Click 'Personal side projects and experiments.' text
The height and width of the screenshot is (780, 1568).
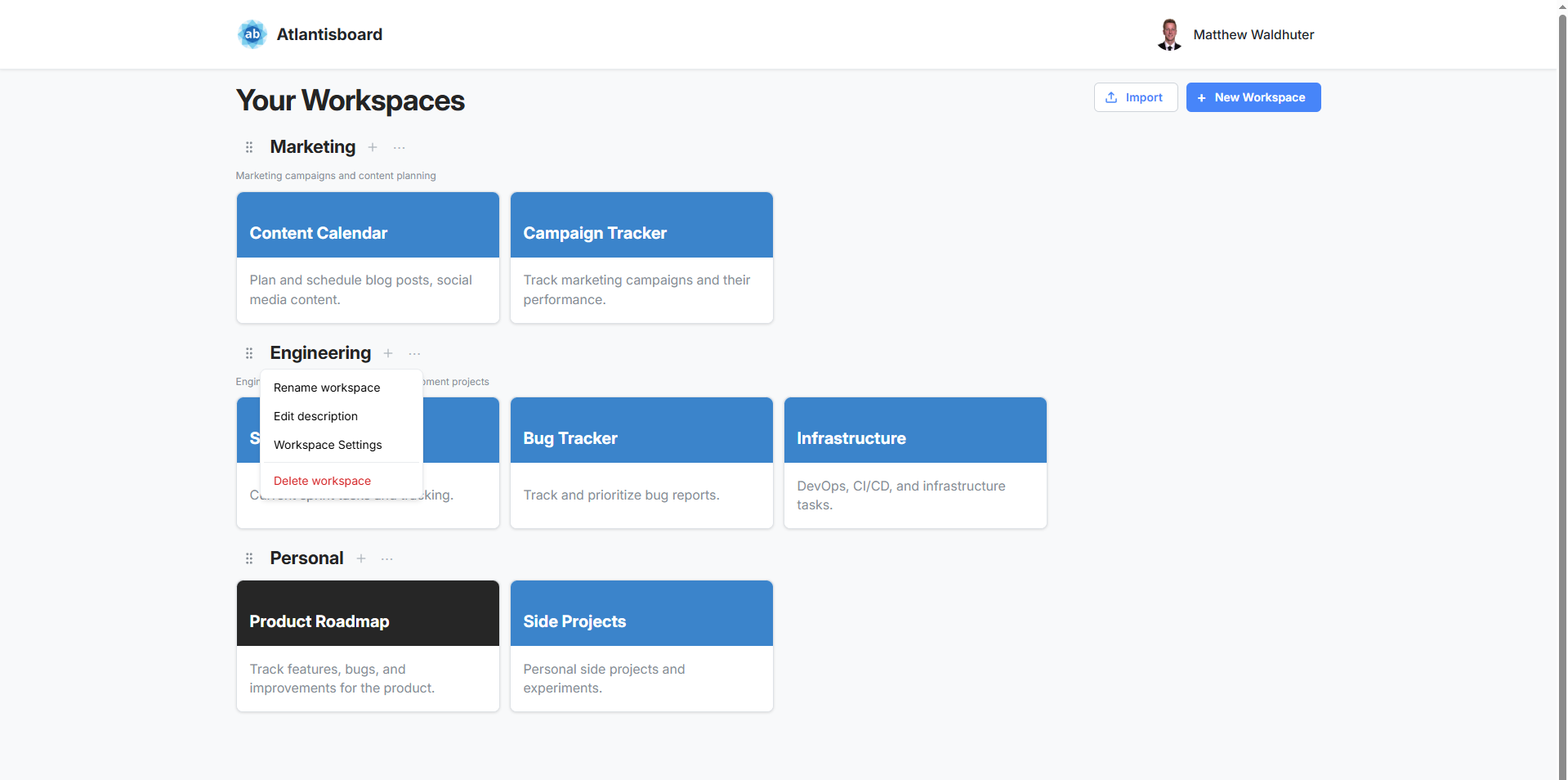[604, 679]
